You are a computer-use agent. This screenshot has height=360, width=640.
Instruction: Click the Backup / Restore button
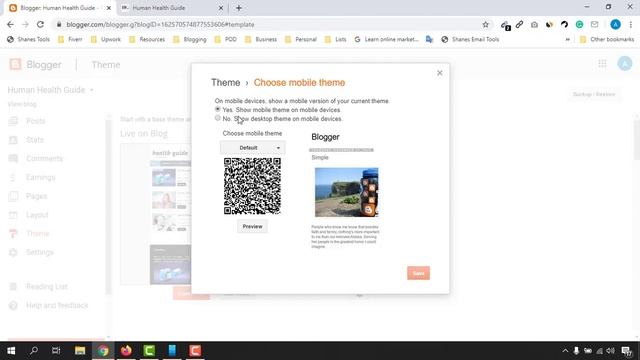(593, 94)
